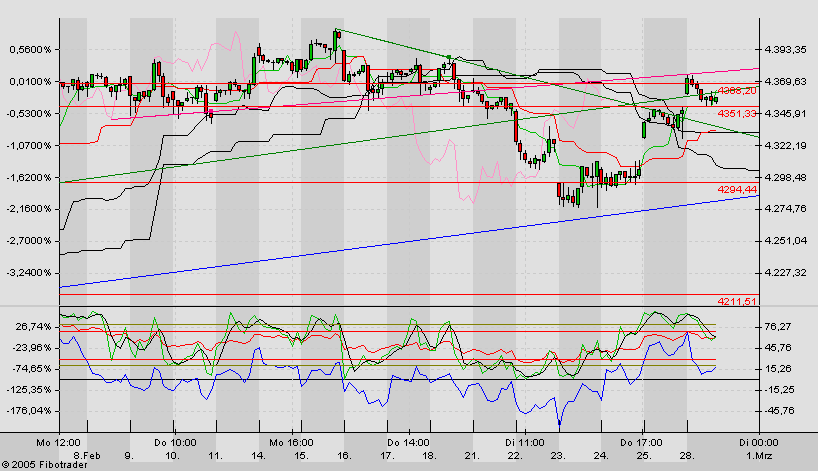
Task: Click the 15,26 oscillator scale value
Action: pos(777,369)
